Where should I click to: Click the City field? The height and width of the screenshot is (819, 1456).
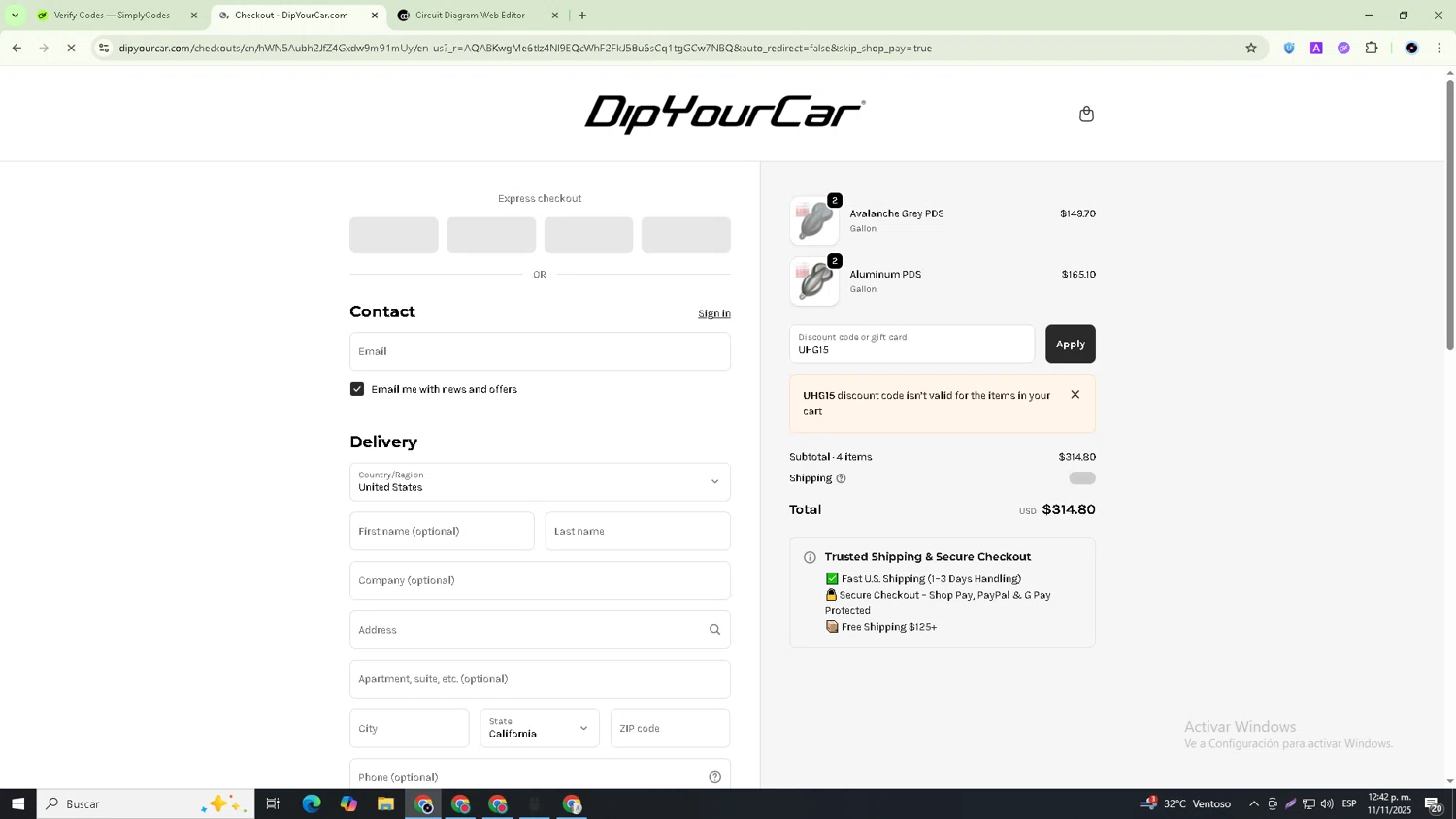[409, 729]
